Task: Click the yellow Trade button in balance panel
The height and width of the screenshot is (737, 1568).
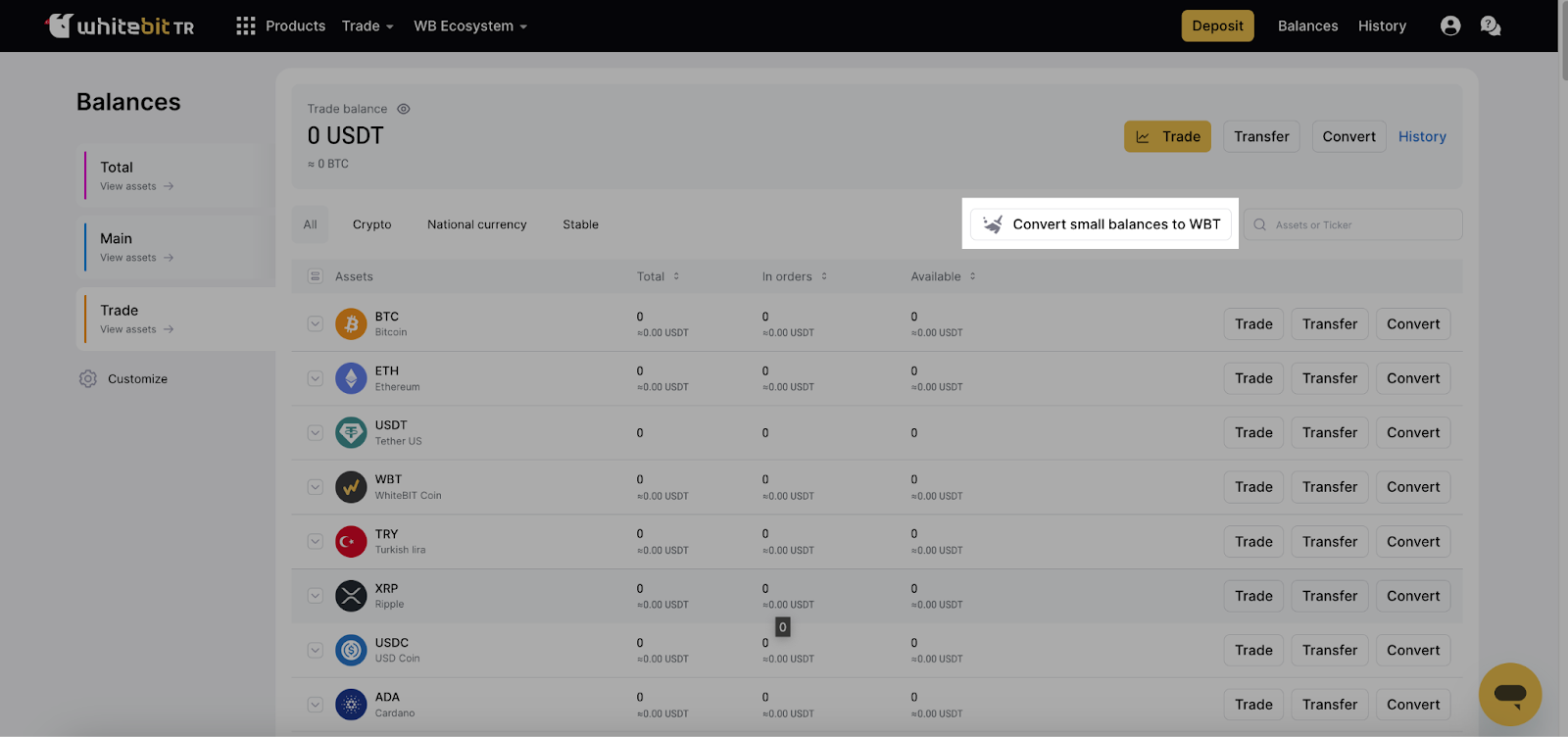Action: 1167,136
